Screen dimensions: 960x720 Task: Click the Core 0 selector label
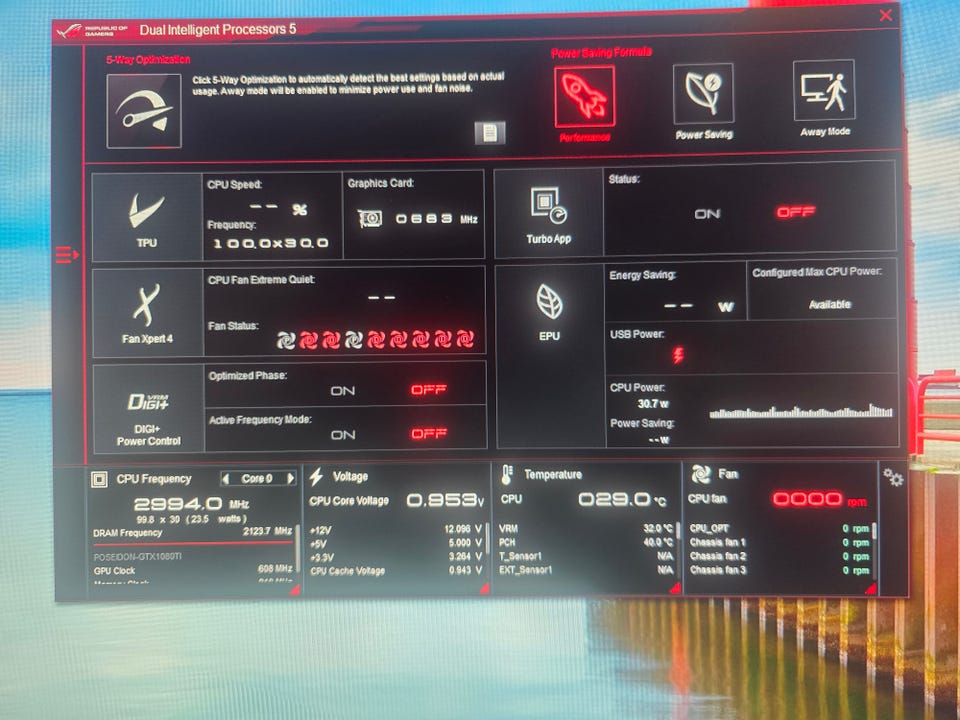[257, 478]
